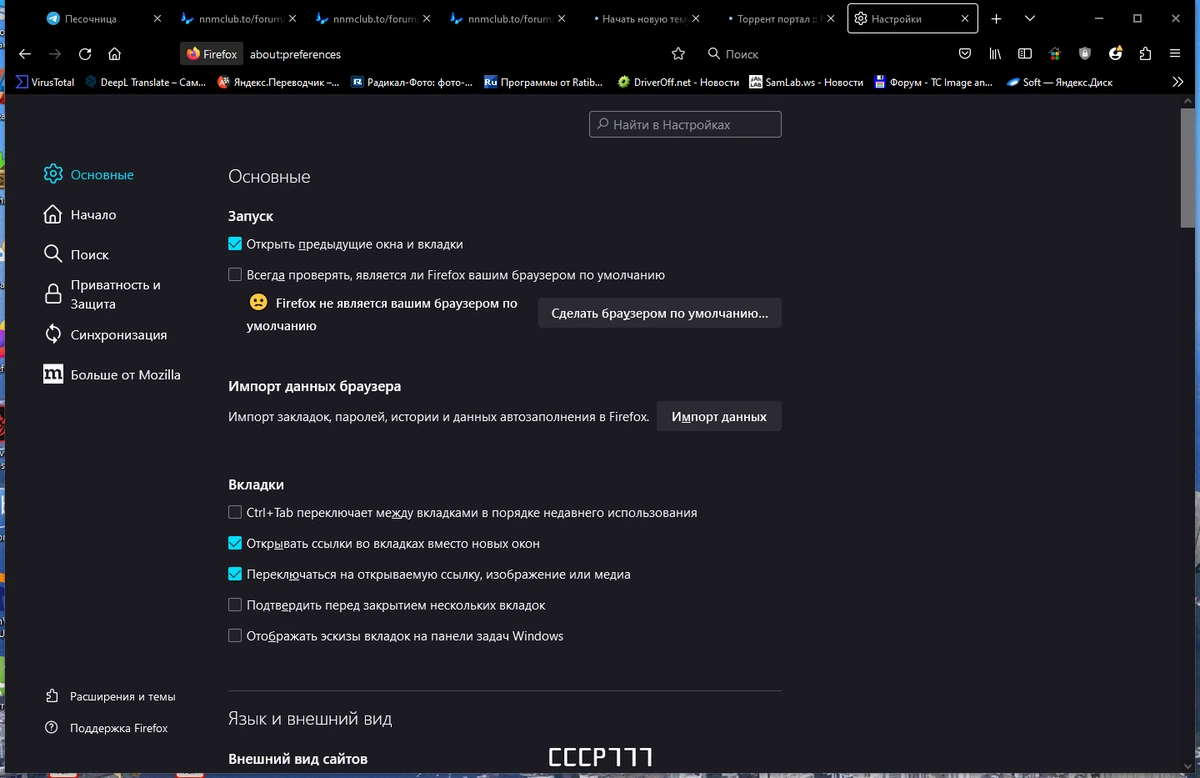Close the Настройки tab
This screenshot has width=1200, height=778.
point(964,19)
